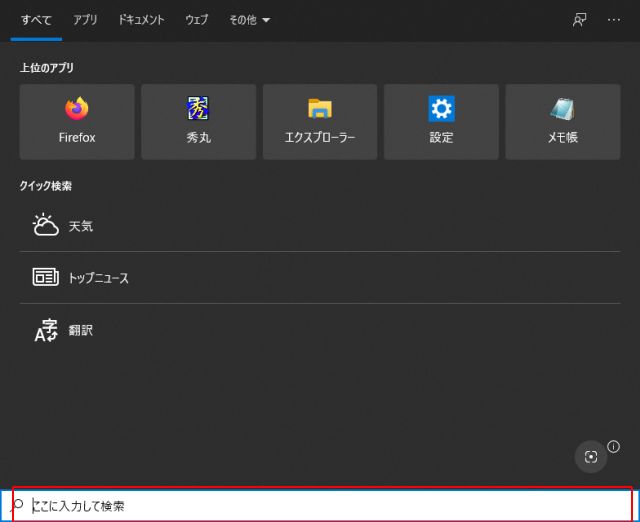Click the feedback icon at top right
Image resolution: width=640 pixels, height=522 pixels.
(579, 20)
